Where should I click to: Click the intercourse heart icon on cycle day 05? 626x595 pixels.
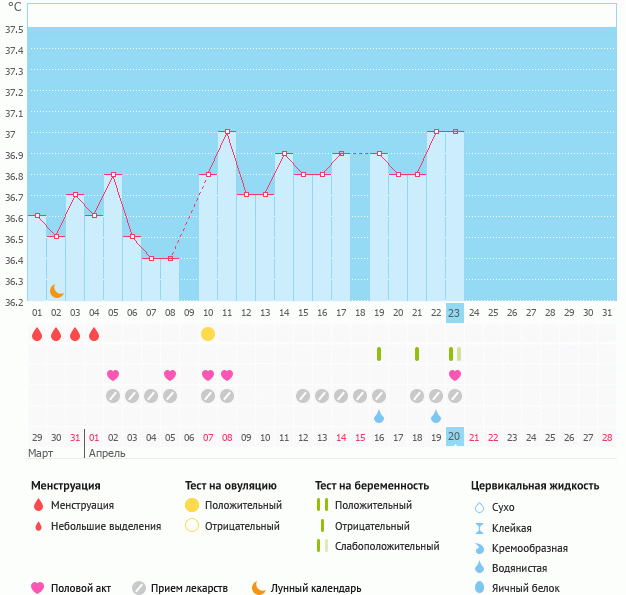(x=113, y=375)
